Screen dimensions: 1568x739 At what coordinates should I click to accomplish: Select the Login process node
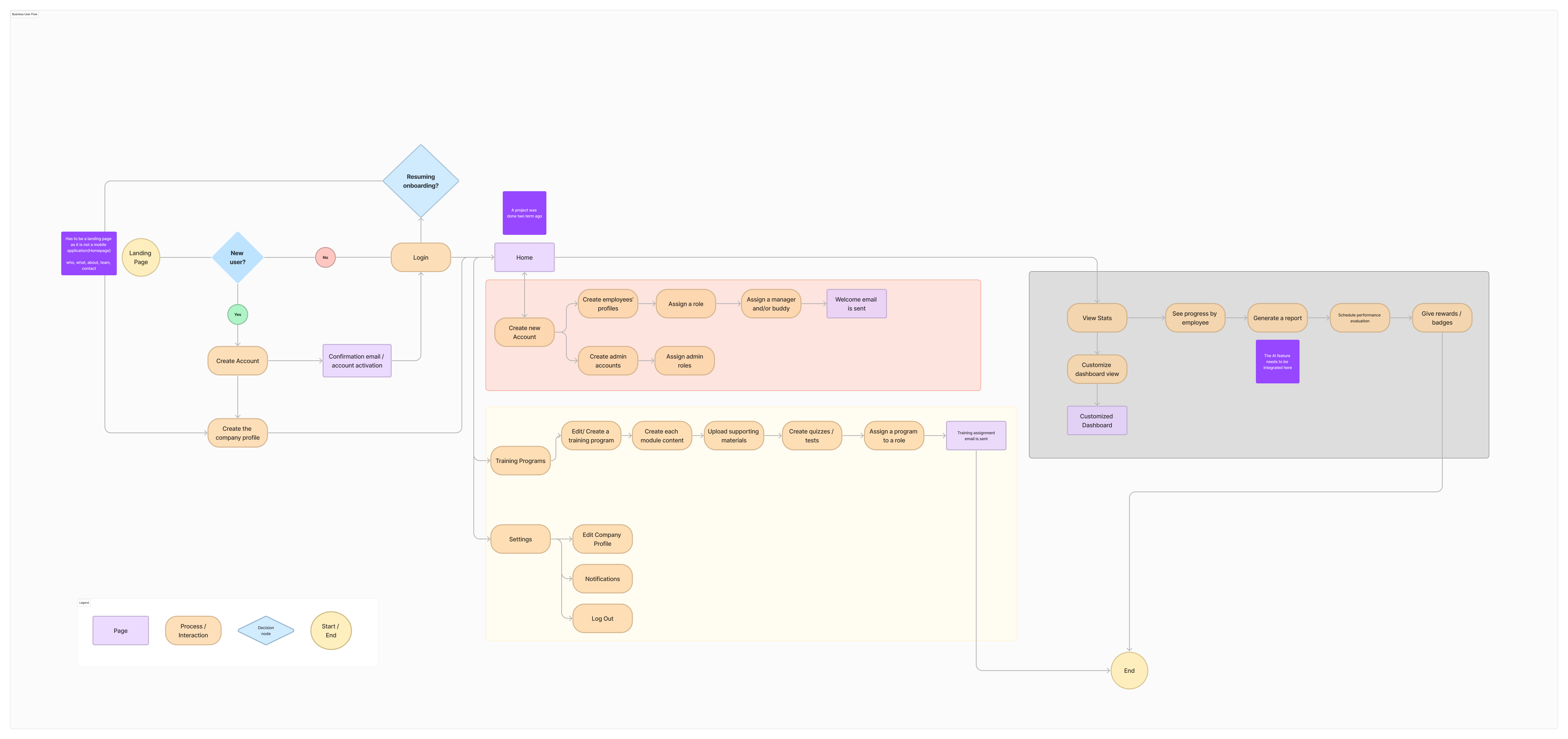coord(421,257)
